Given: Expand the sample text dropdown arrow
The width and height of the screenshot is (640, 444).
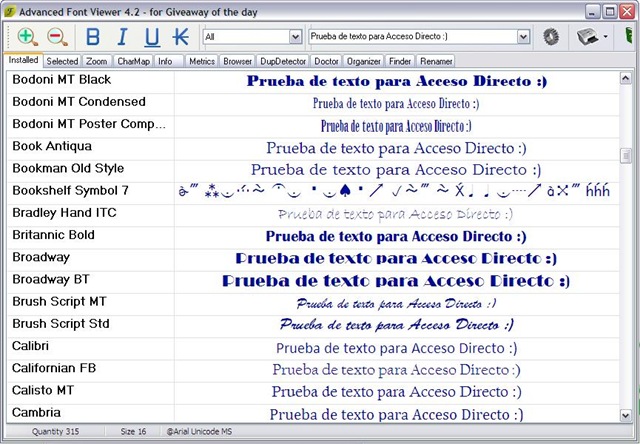Looking at the screenshot, I should (x=523, y=37).
